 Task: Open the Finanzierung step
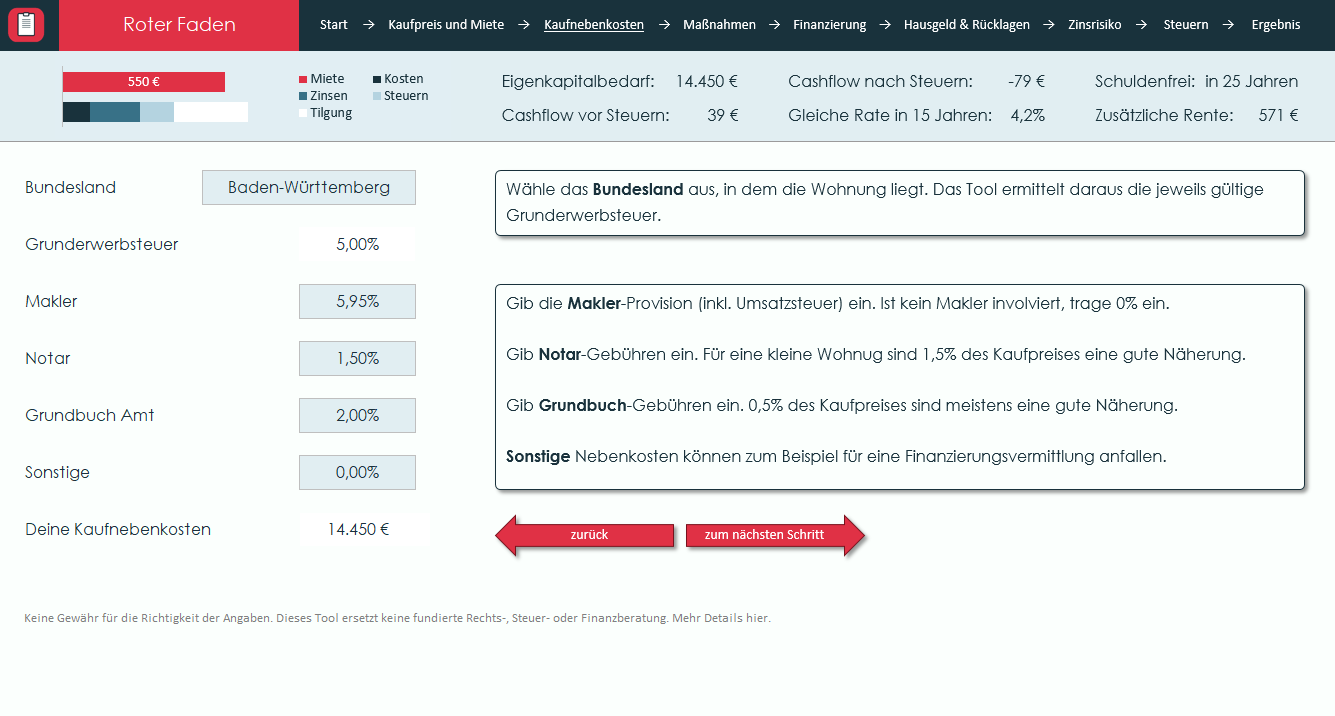[829, 25]
